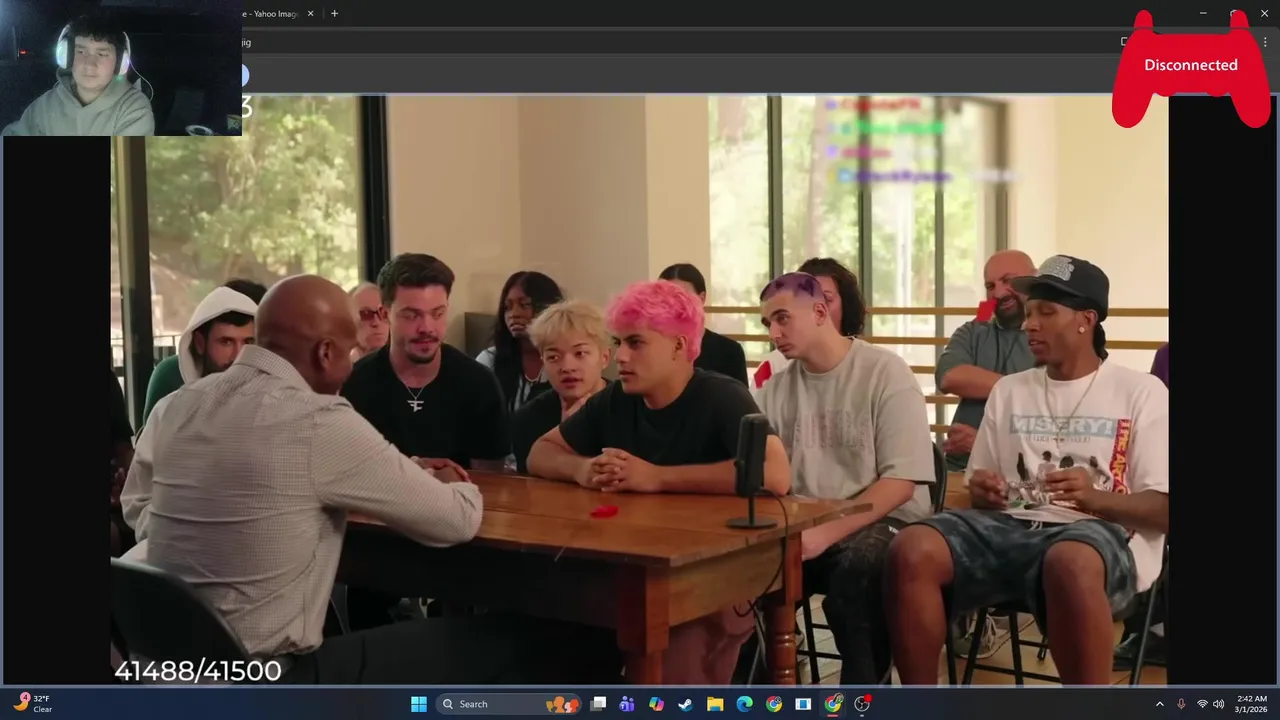Switch to the active Chrome profile window icon
This screenshot has height=720, width=1280.
tap(833, 704)
